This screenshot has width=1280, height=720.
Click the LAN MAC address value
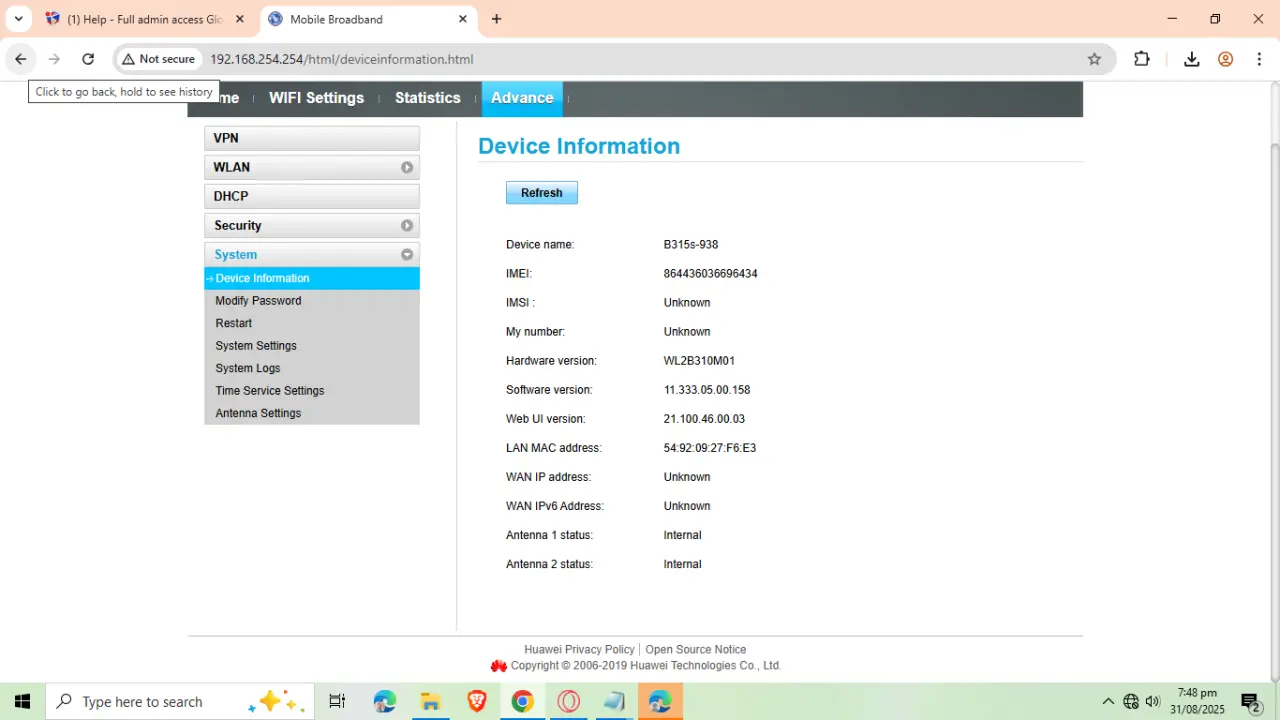710,448
